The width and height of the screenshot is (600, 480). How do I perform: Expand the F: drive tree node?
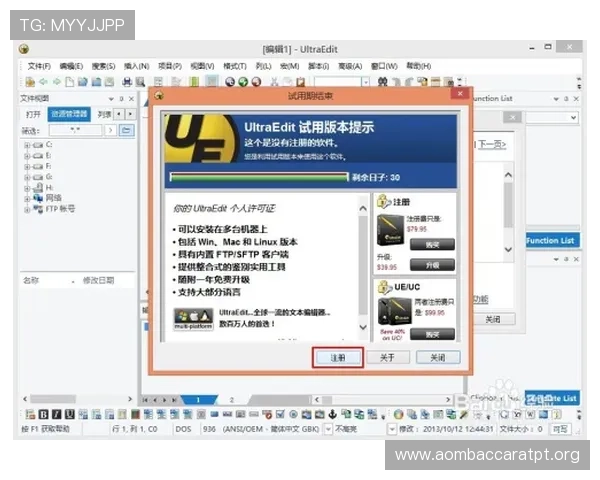tap(27, 167)
